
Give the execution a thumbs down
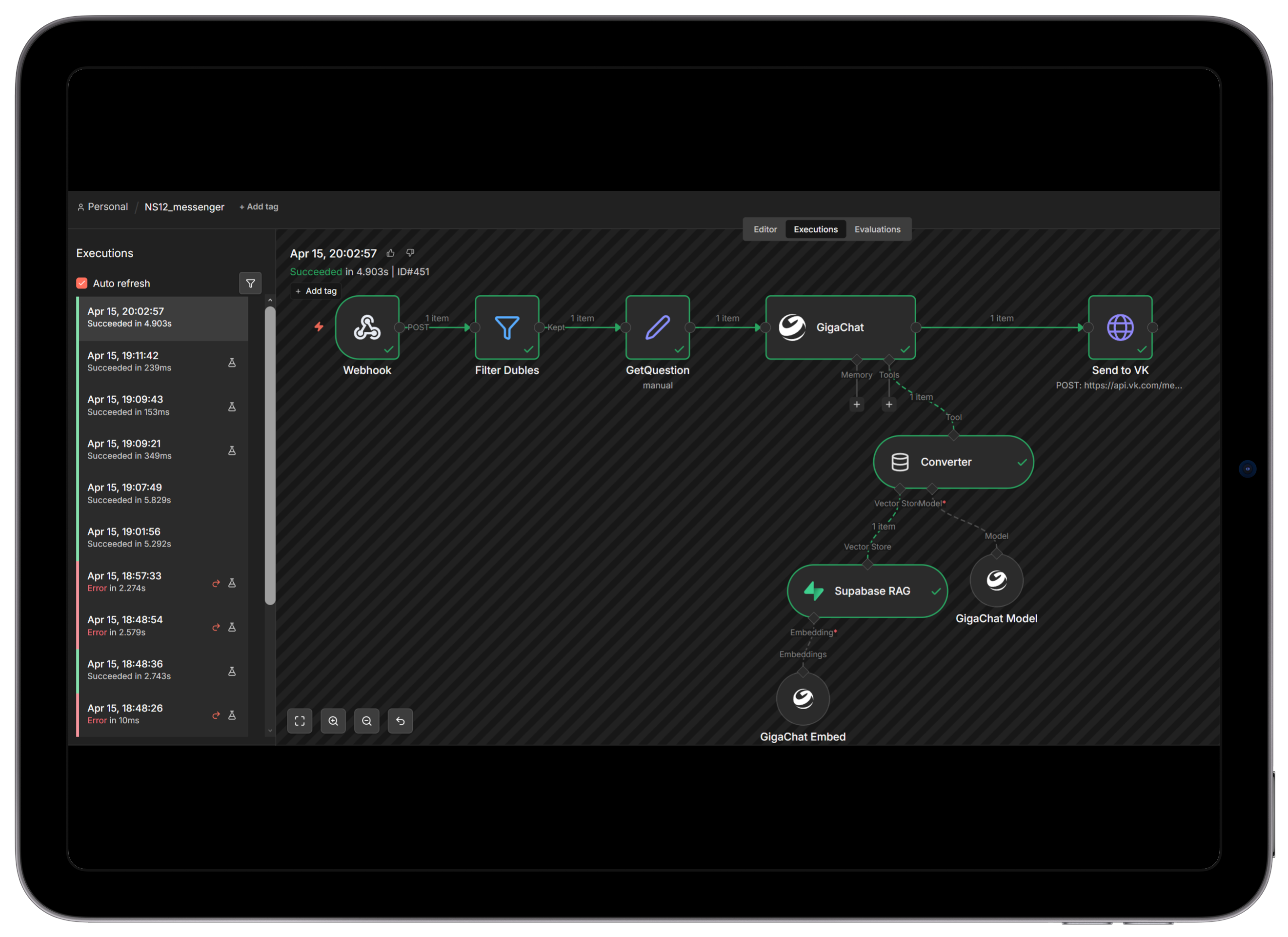tap(410, 253)
